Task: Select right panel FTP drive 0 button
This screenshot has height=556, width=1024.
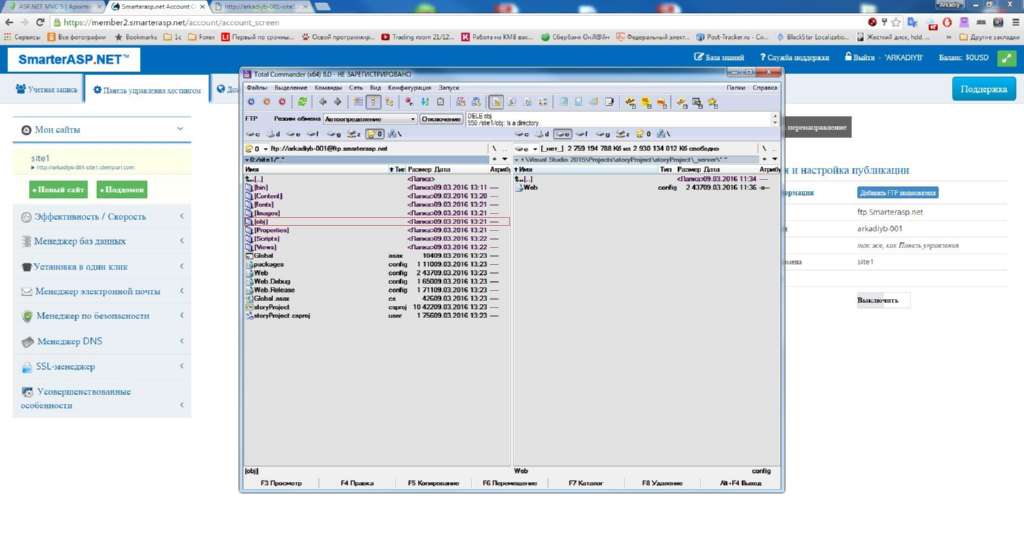Action: [643, 134]
